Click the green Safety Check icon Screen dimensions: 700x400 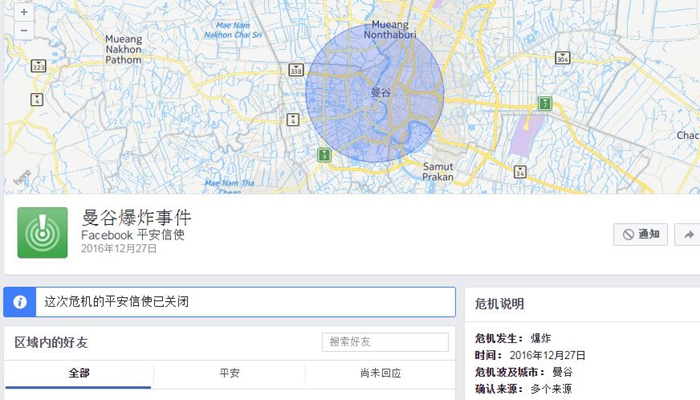click(x=42, y=233)
